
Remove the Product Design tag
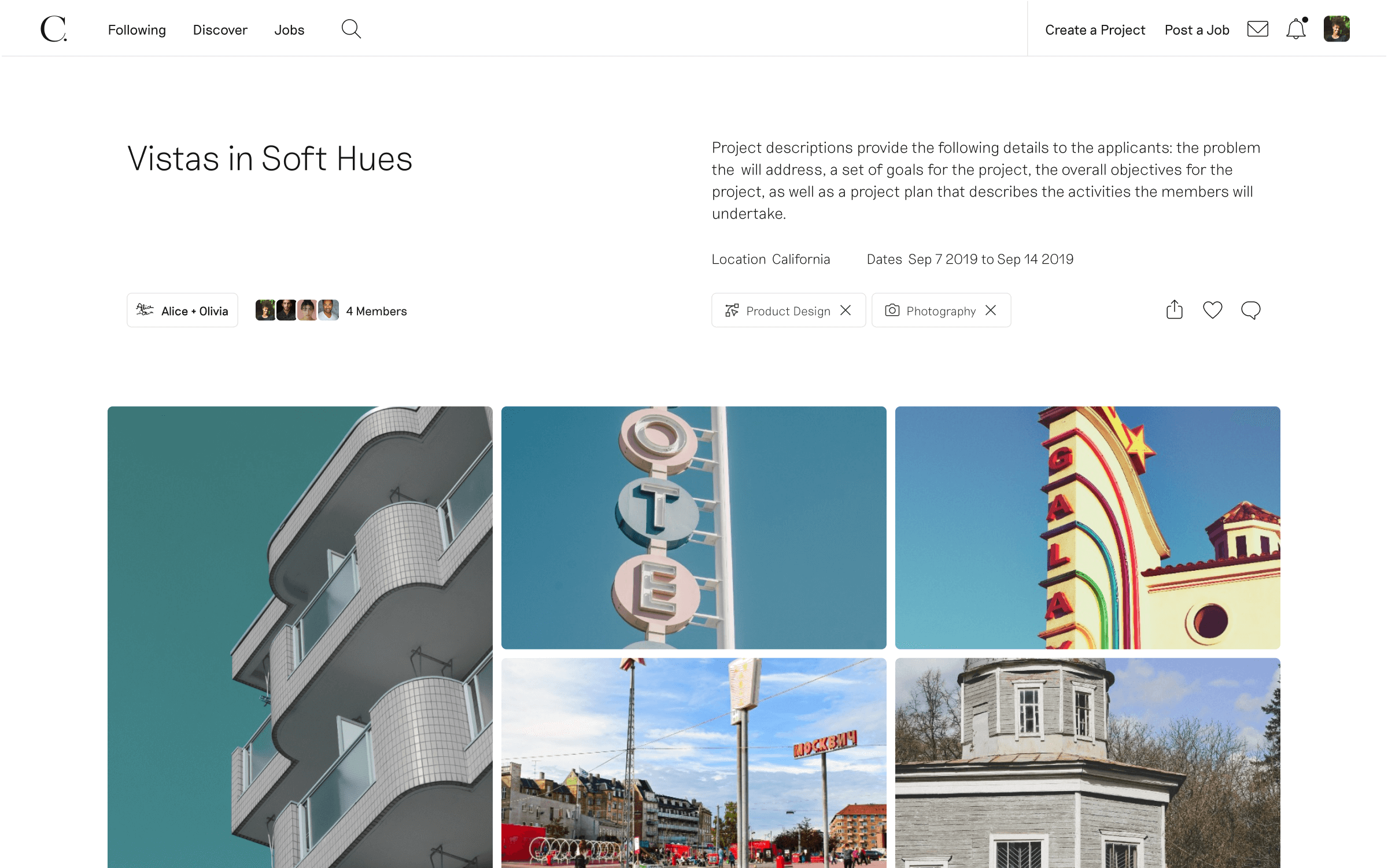click(x=846, y=311)
